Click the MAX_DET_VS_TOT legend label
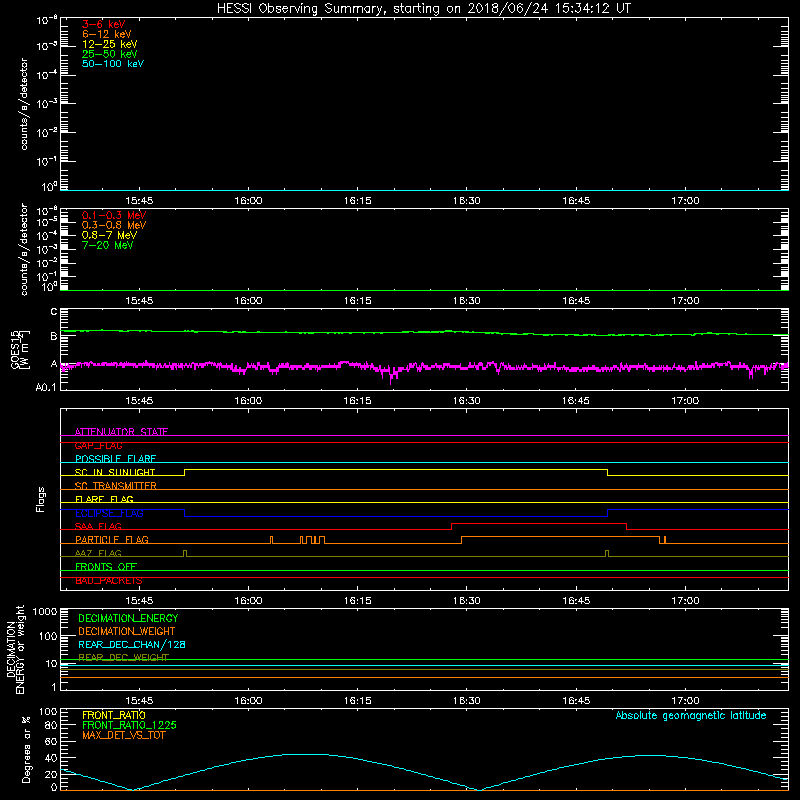 (123, 735)
